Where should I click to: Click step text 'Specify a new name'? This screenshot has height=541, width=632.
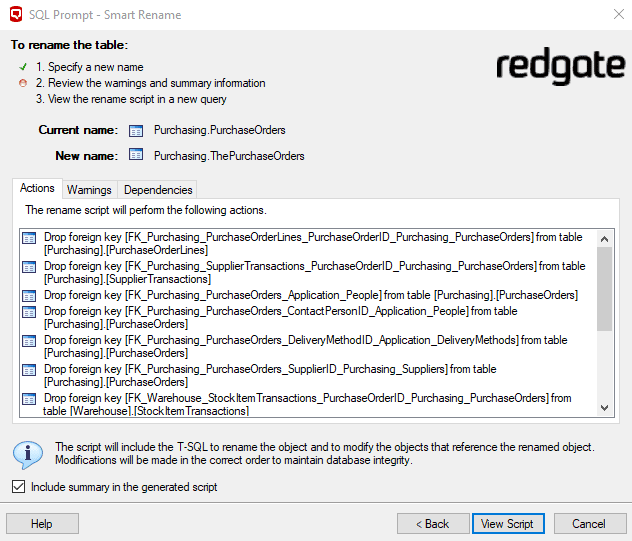coord(96,67)
